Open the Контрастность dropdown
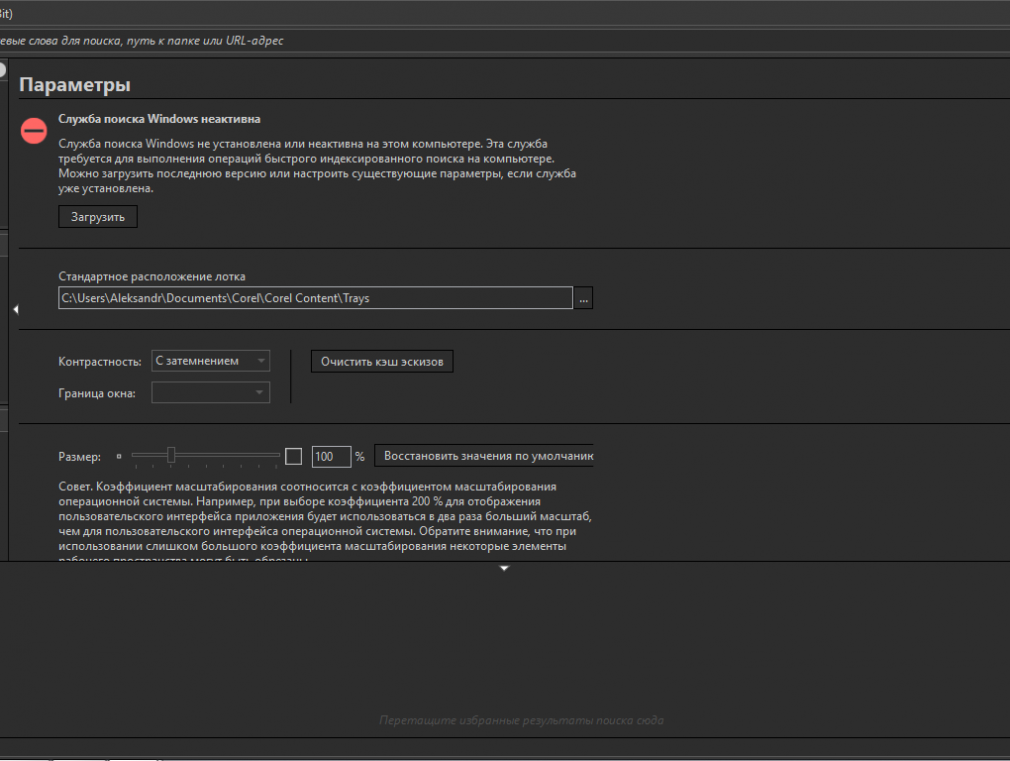This screenshot has height=761, width=1010. [x=211, y=361]
